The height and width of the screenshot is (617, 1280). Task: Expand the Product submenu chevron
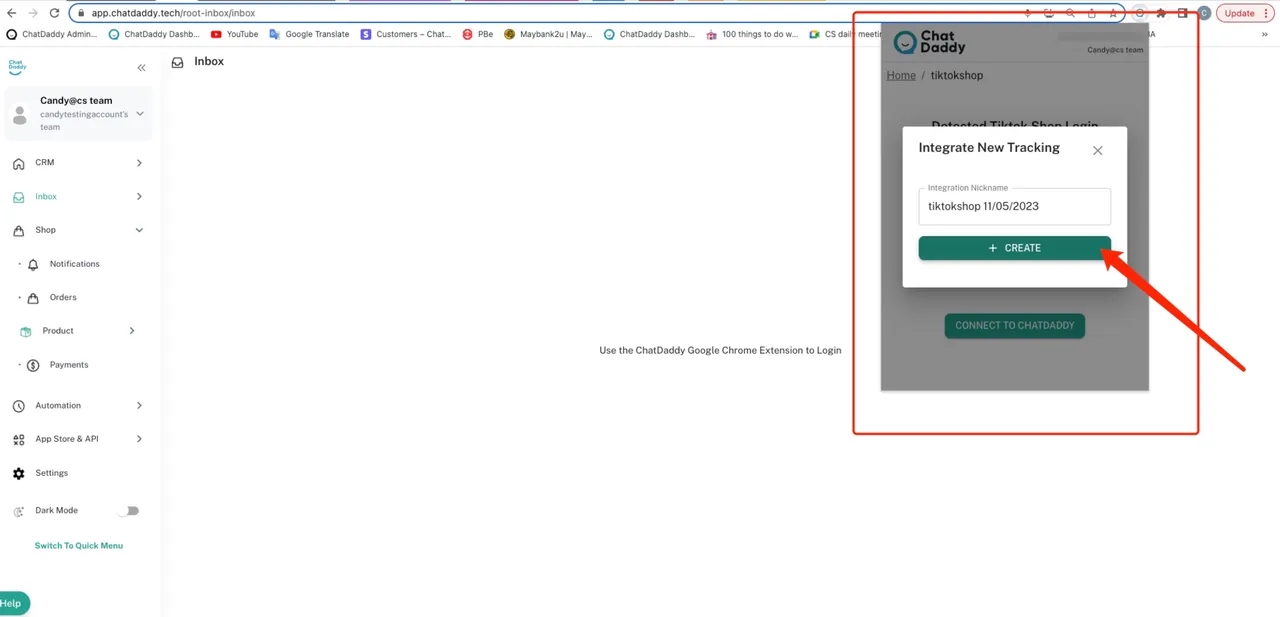132,331
